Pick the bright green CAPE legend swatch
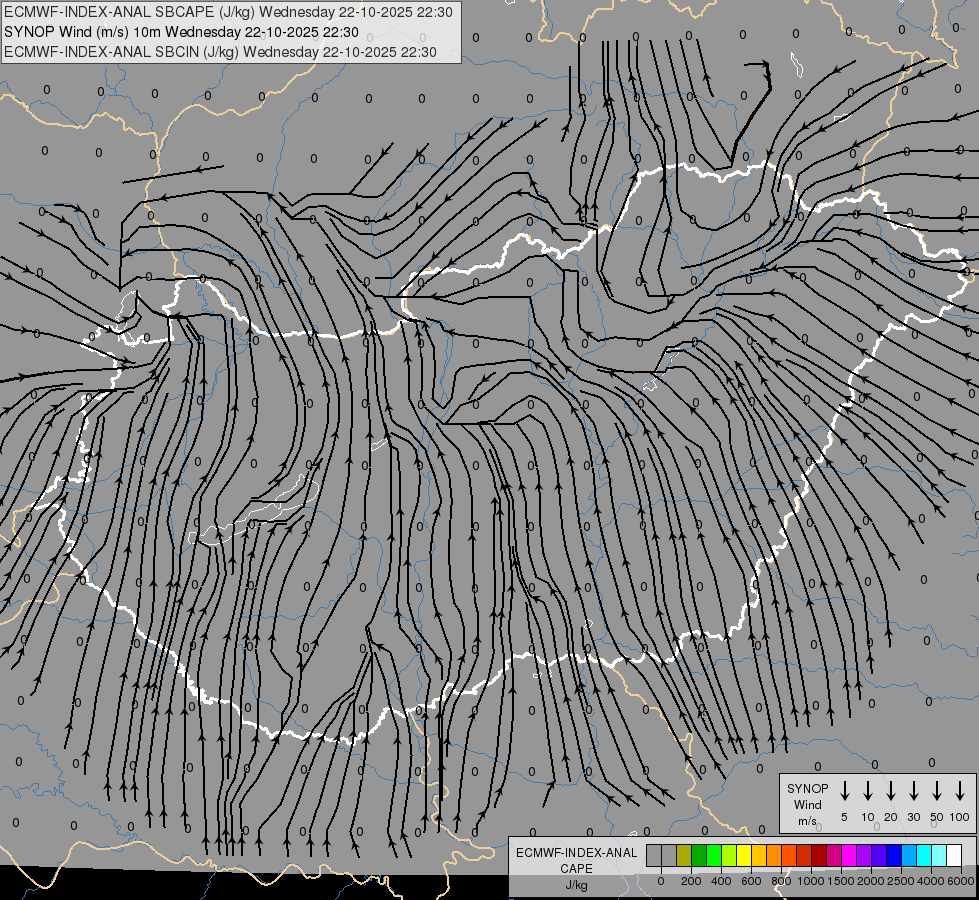Viewport: 979px width, 900px height. click(x=714, y=855)
